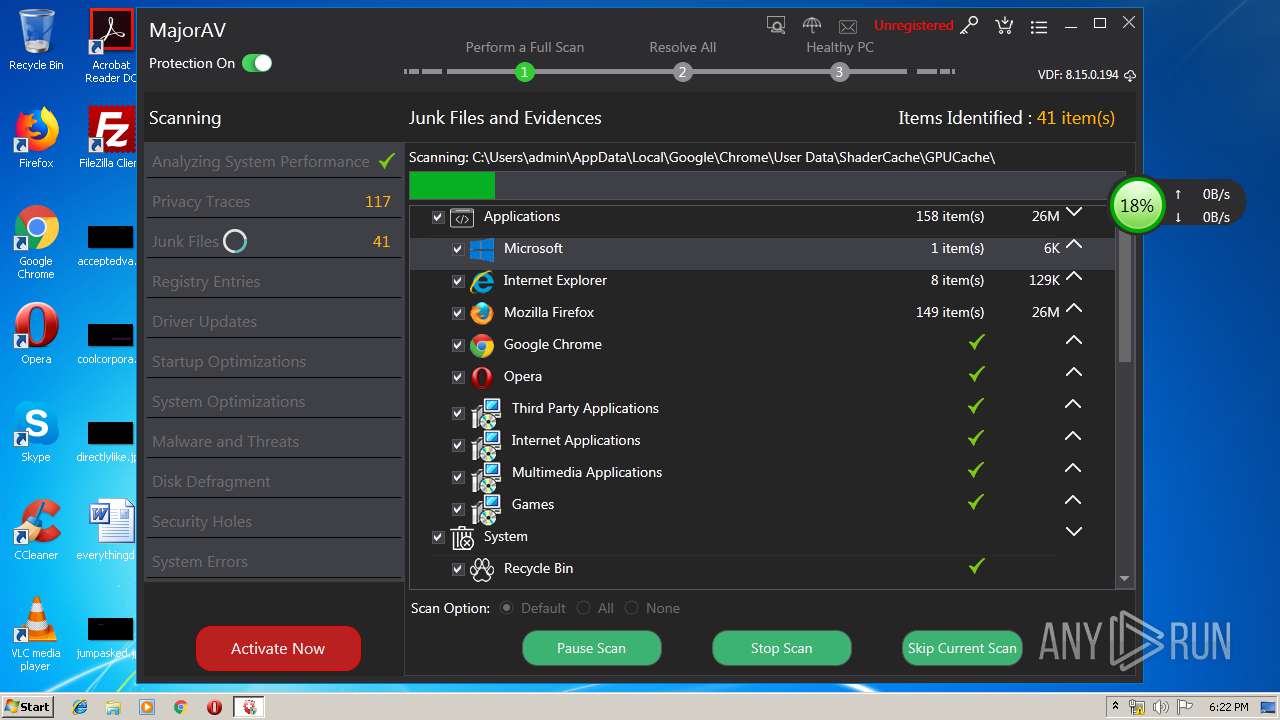Click the Games category icon
The height and width of the screenshot is (720, 1280).
[486, 508]
